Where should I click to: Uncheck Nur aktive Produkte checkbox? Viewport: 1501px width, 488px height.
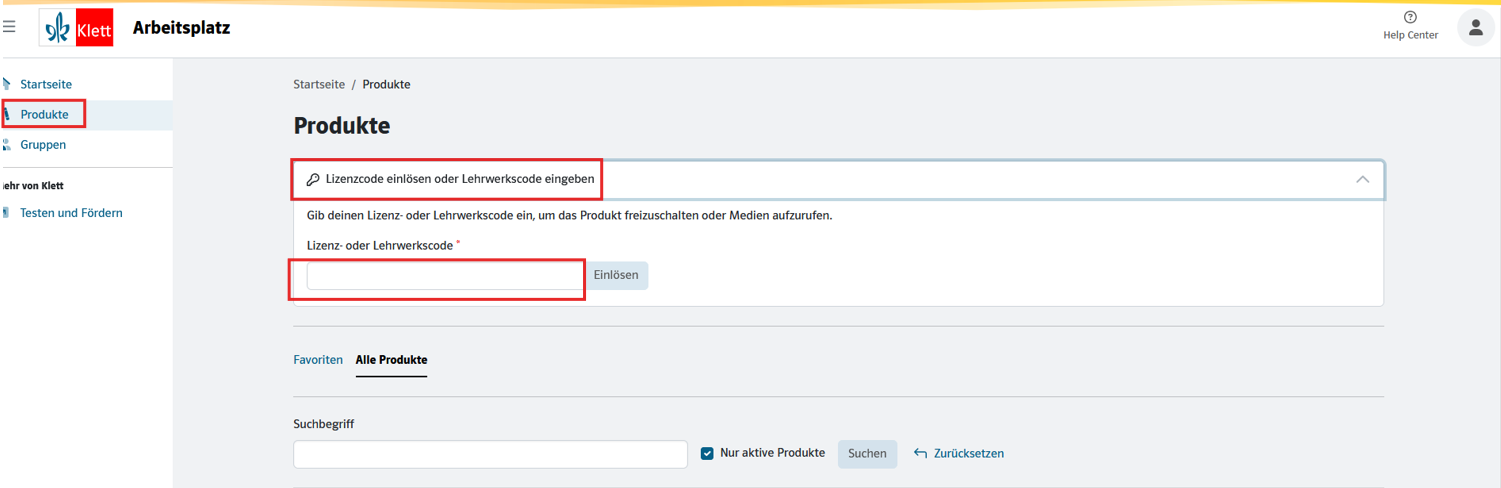tap(707, 453)
